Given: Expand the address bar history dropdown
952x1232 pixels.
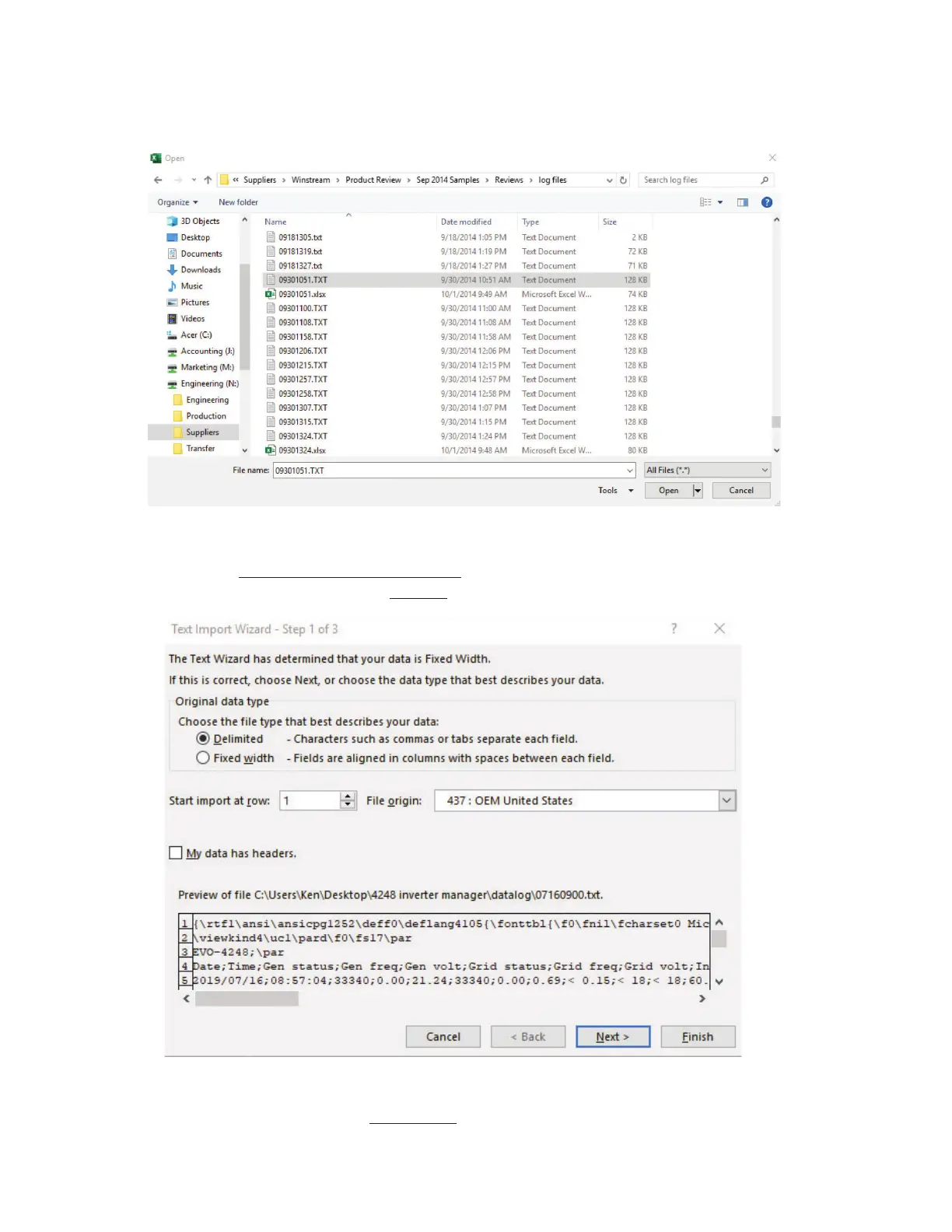Looking at the screenshot, I should (x=609, y=180).
